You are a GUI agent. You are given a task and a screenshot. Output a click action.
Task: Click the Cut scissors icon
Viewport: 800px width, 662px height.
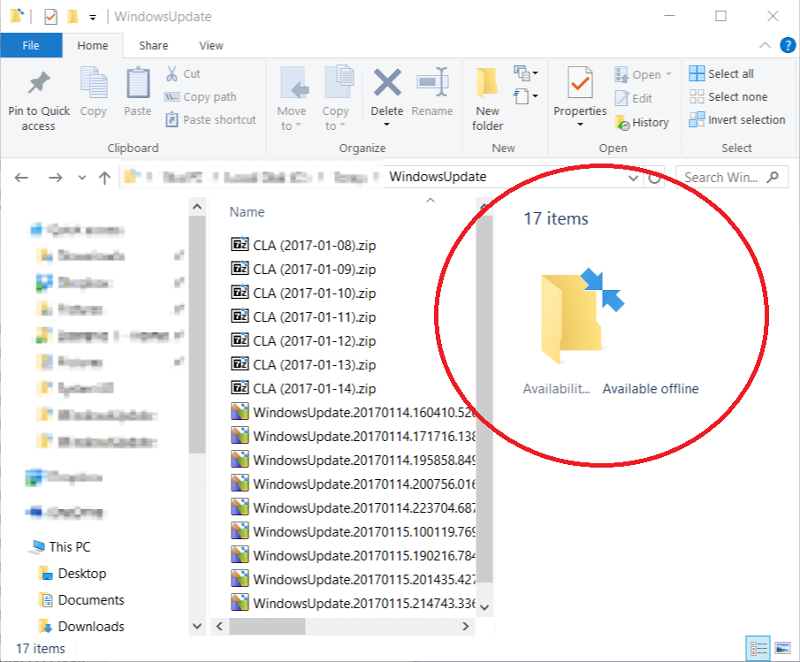(172, 73)
